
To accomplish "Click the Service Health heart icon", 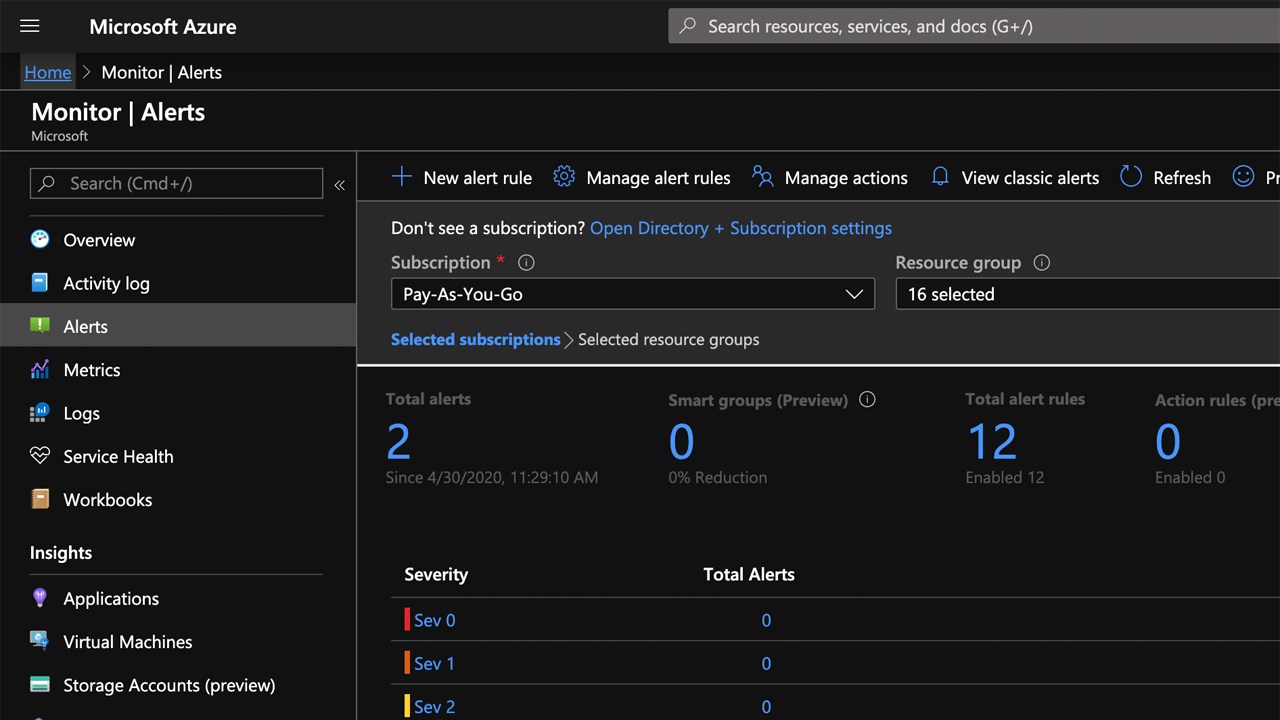I will point(40,456).
